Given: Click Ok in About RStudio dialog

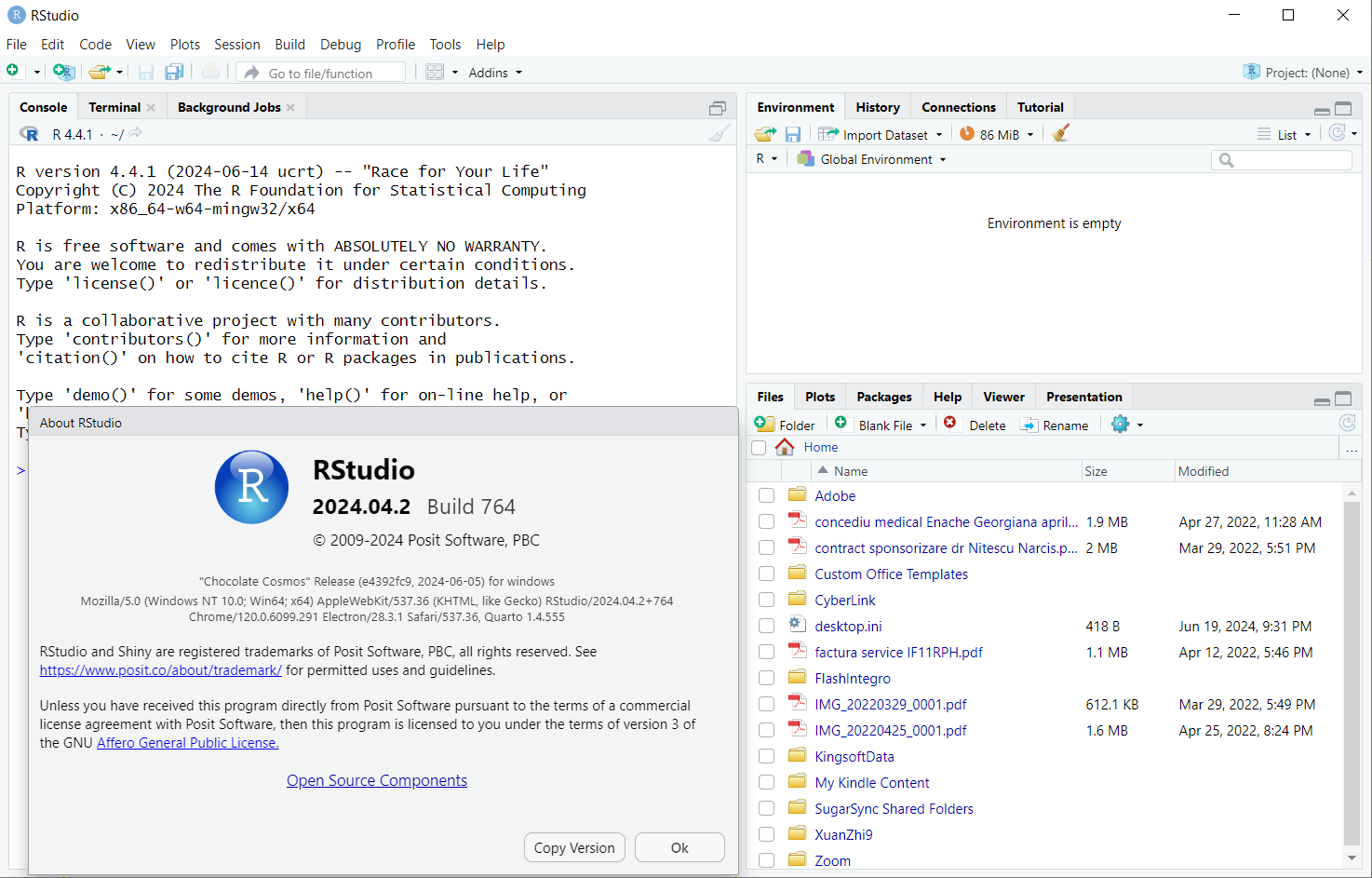Looking at the screenshot, I should coord(679,847).
